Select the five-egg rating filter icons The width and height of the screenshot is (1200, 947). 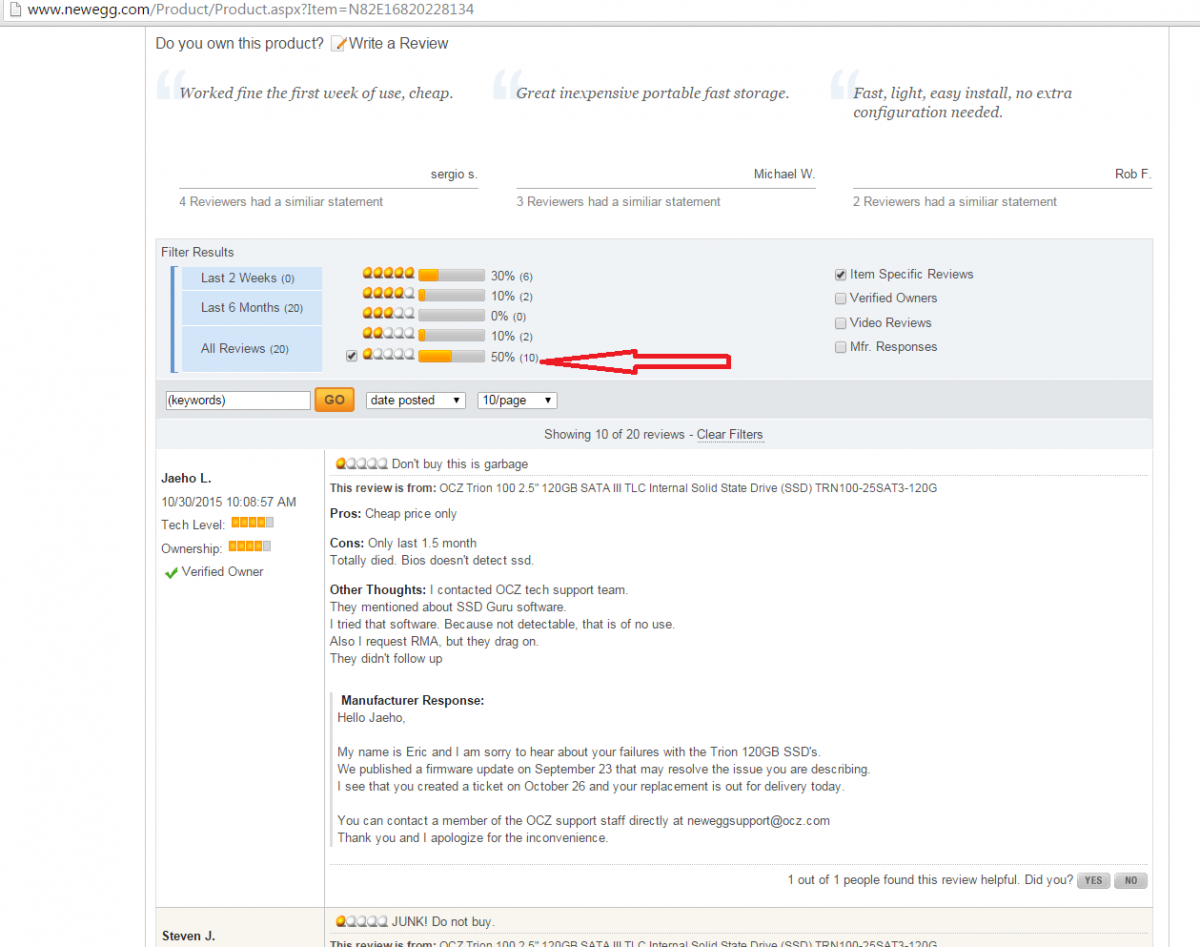pyautogui.click(x=388, y=273)
